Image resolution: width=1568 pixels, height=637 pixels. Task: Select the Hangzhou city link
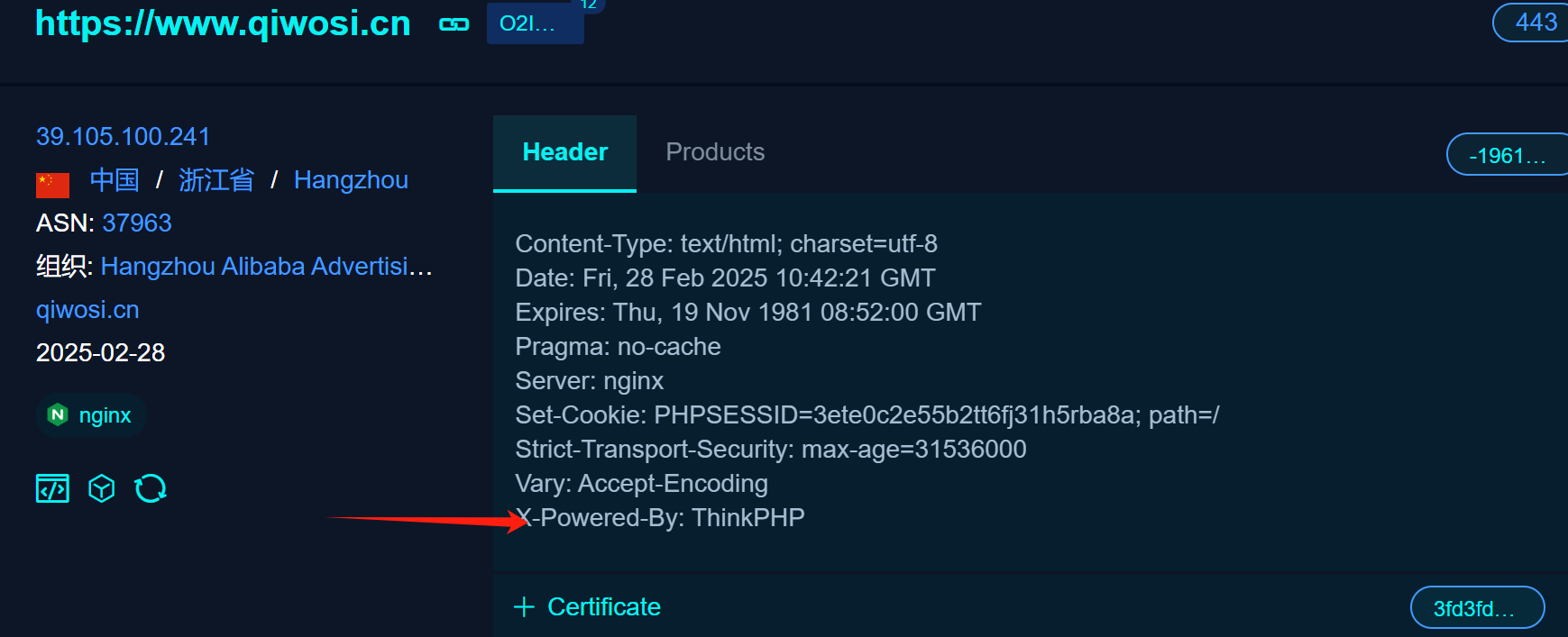point(351,180)
